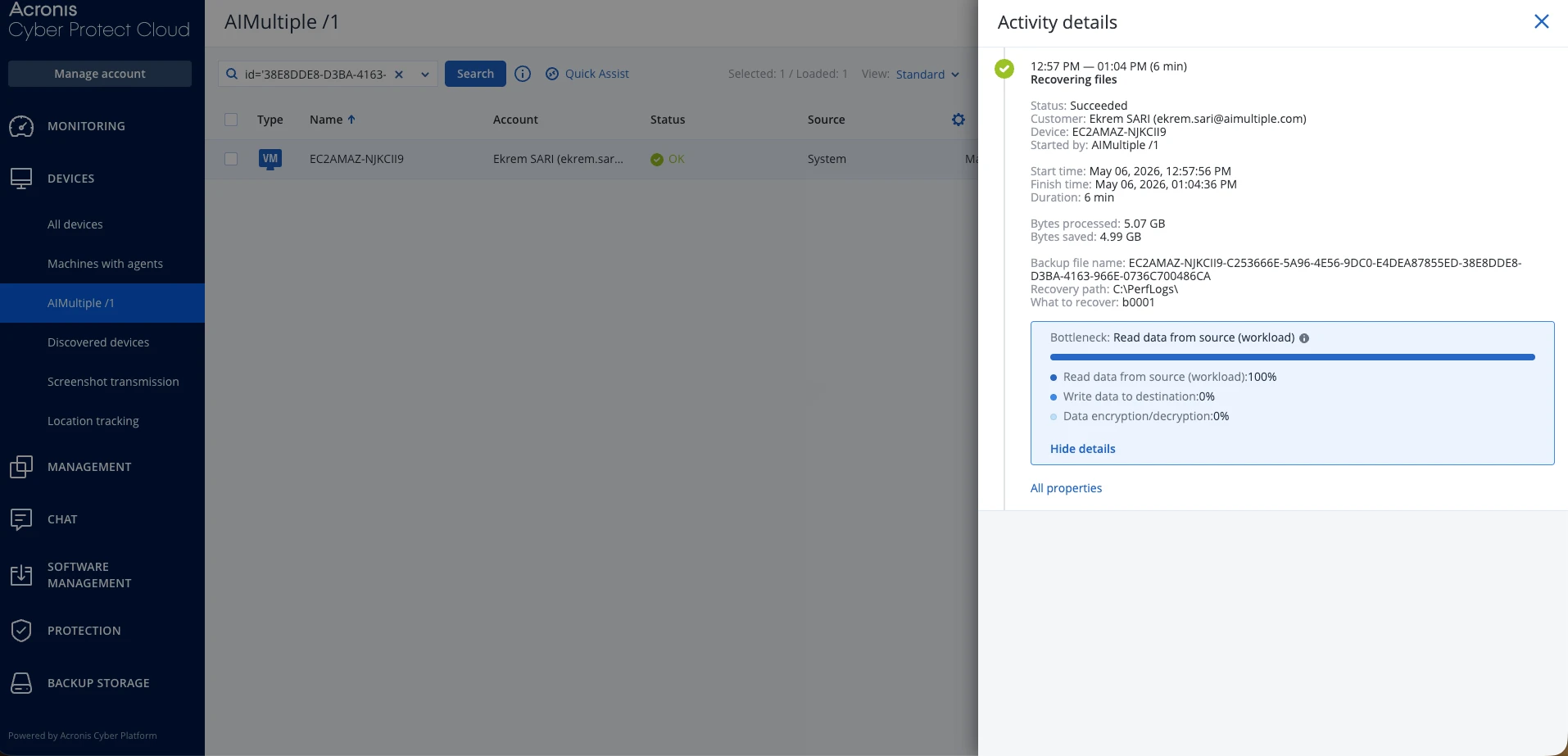Click the Backup Storage drive icon
The image size is (1568, 756).
[x=21, y=683]
